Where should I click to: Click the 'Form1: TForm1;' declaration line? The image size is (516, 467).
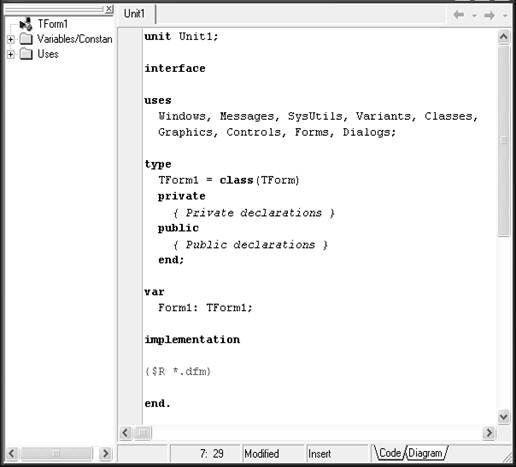click(205, 308)
